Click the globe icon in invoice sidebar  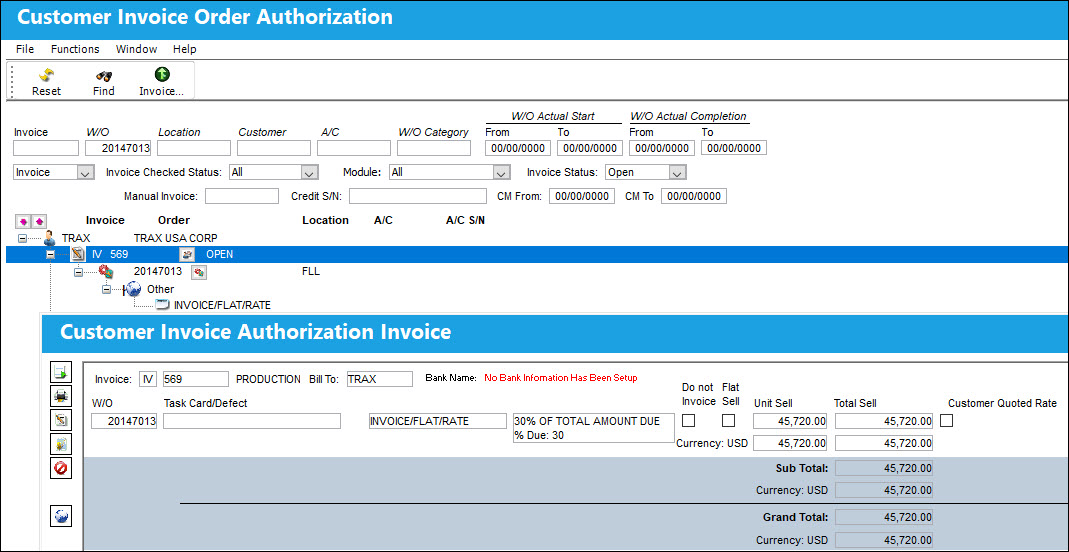(61, 517)
